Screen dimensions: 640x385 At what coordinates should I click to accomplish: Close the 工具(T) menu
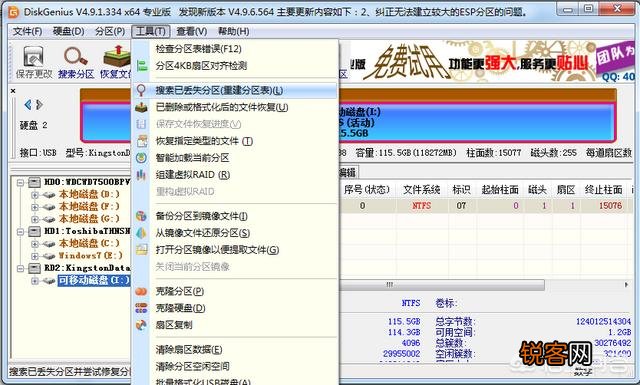point(151,31)
